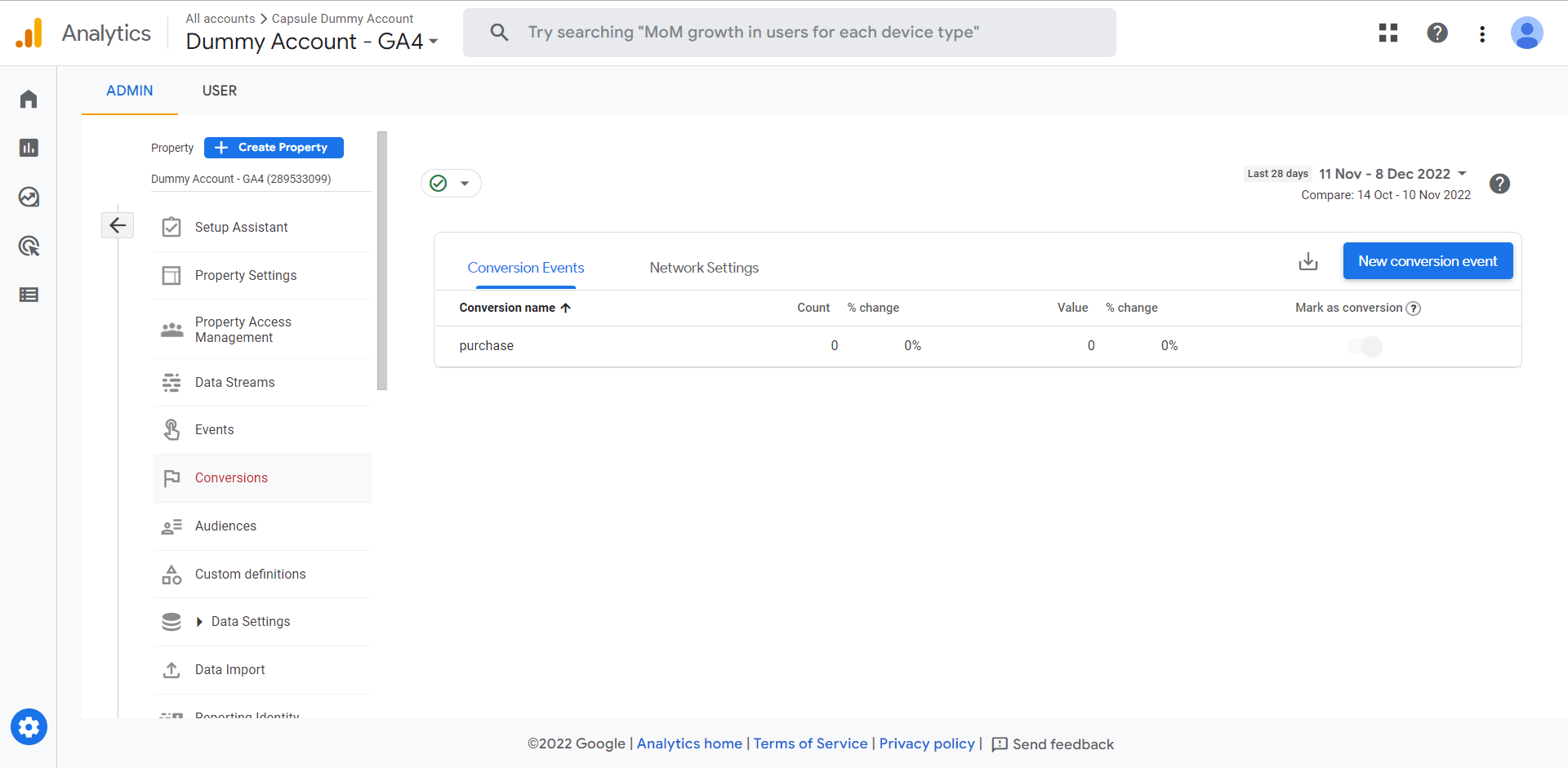The width and height of the screenshot is (1568, 768).
Task: Toggle purchase mark as conversion switch
Action: (1365, 346)
